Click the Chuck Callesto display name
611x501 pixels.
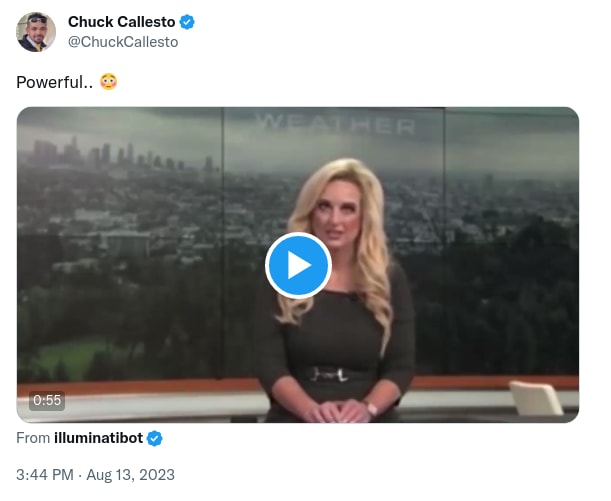click(122, 22)
